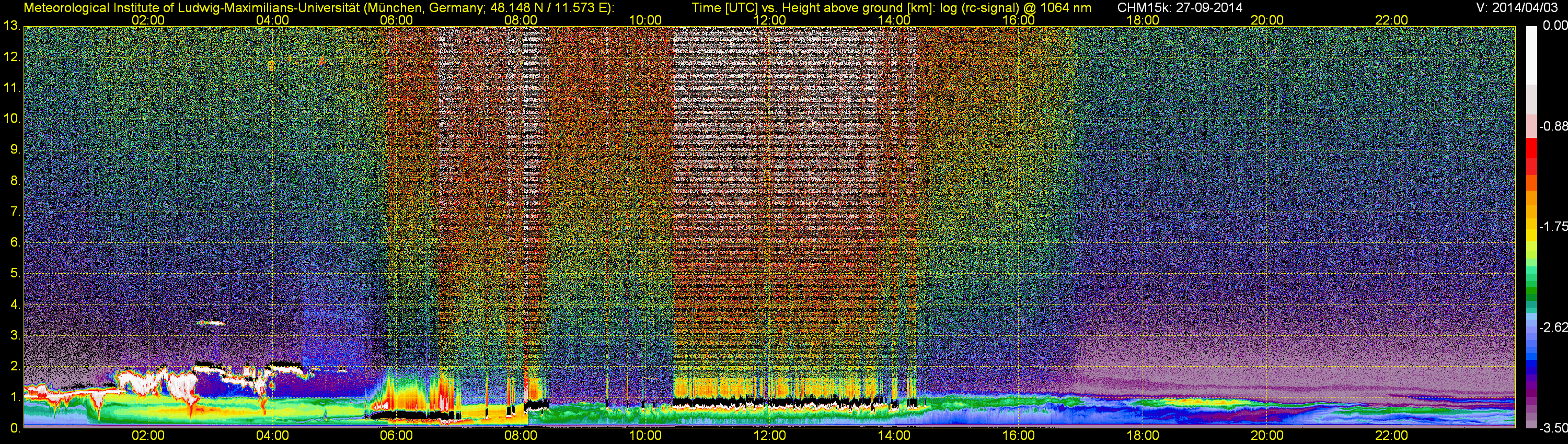Click the 02:00 label on the bottom time axis
The image size is (1568, 444).
click(148, 436)
